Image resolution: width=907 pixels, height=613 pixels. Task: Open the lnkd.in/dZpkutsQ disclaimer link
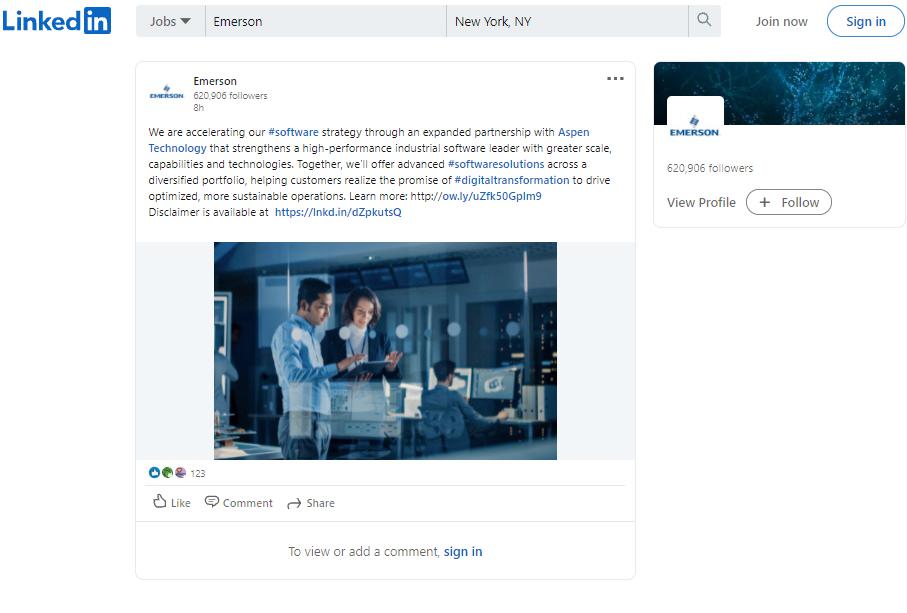click(338, 212)
